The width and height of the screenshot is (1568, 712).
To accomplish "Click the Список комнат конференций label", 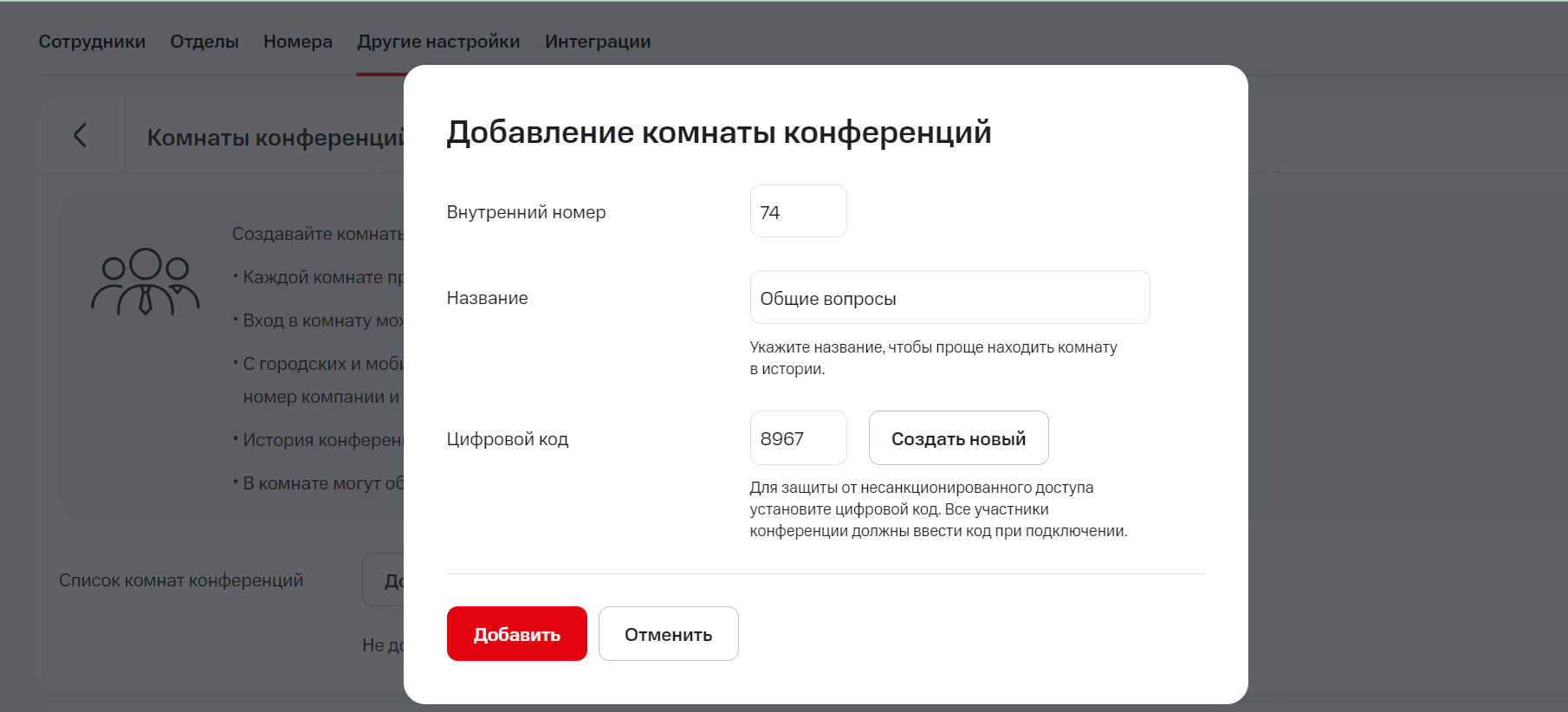I will click(x=181, y=580).
